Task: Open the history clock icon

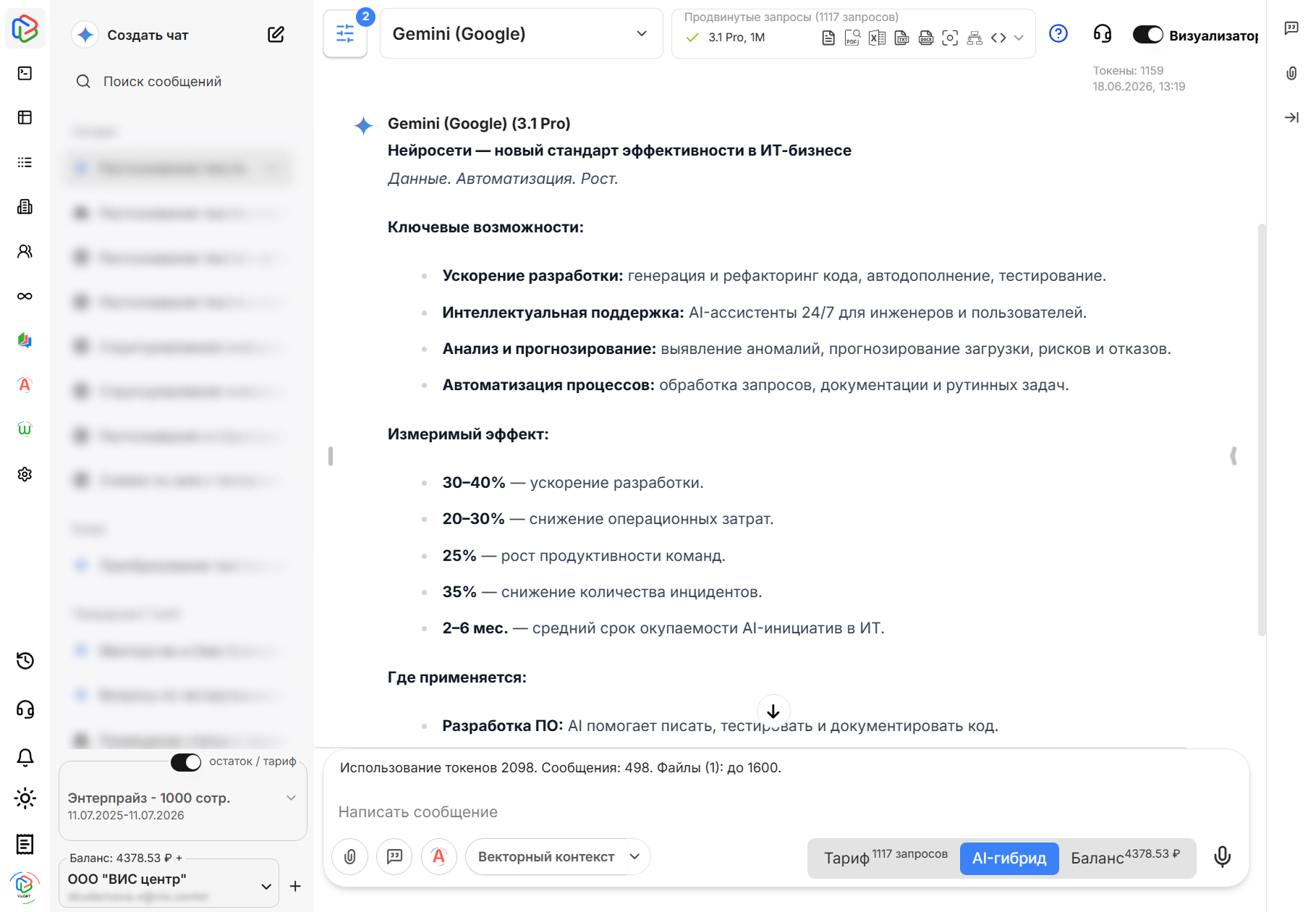Action: tap(25, 660)
